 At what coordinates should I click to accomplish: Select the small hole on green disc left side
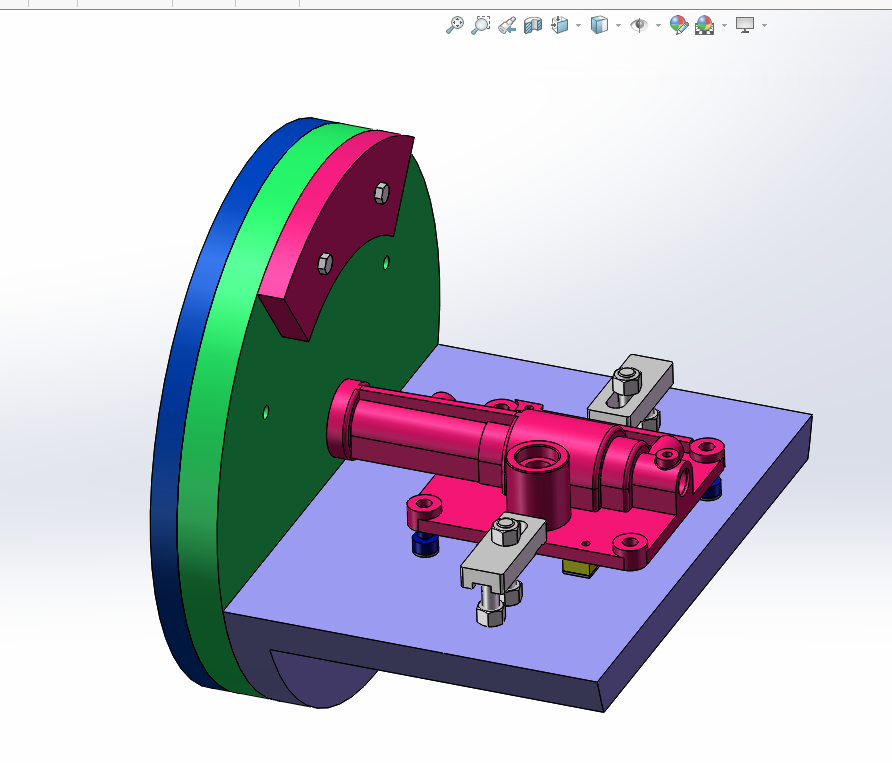pos(266,413)
